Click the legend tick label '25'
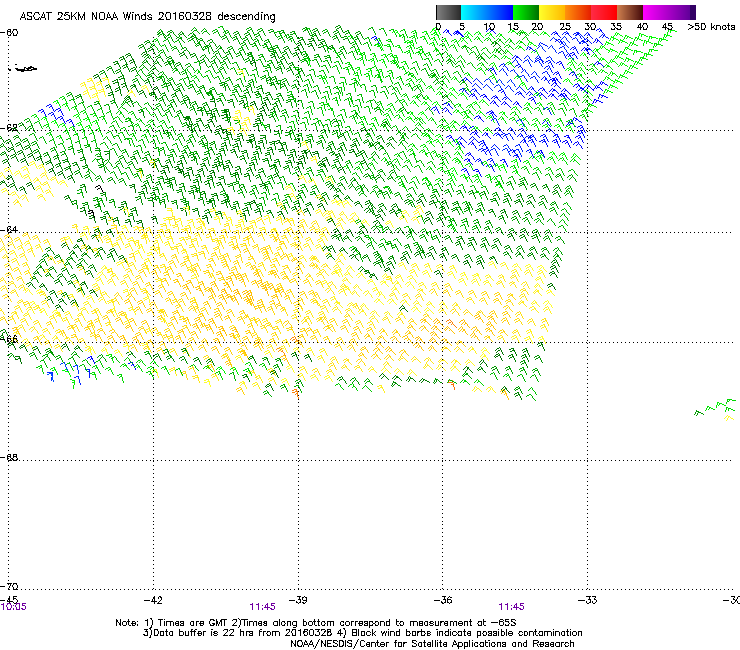This screenshot has height=650, width=740. pos(565,27)
